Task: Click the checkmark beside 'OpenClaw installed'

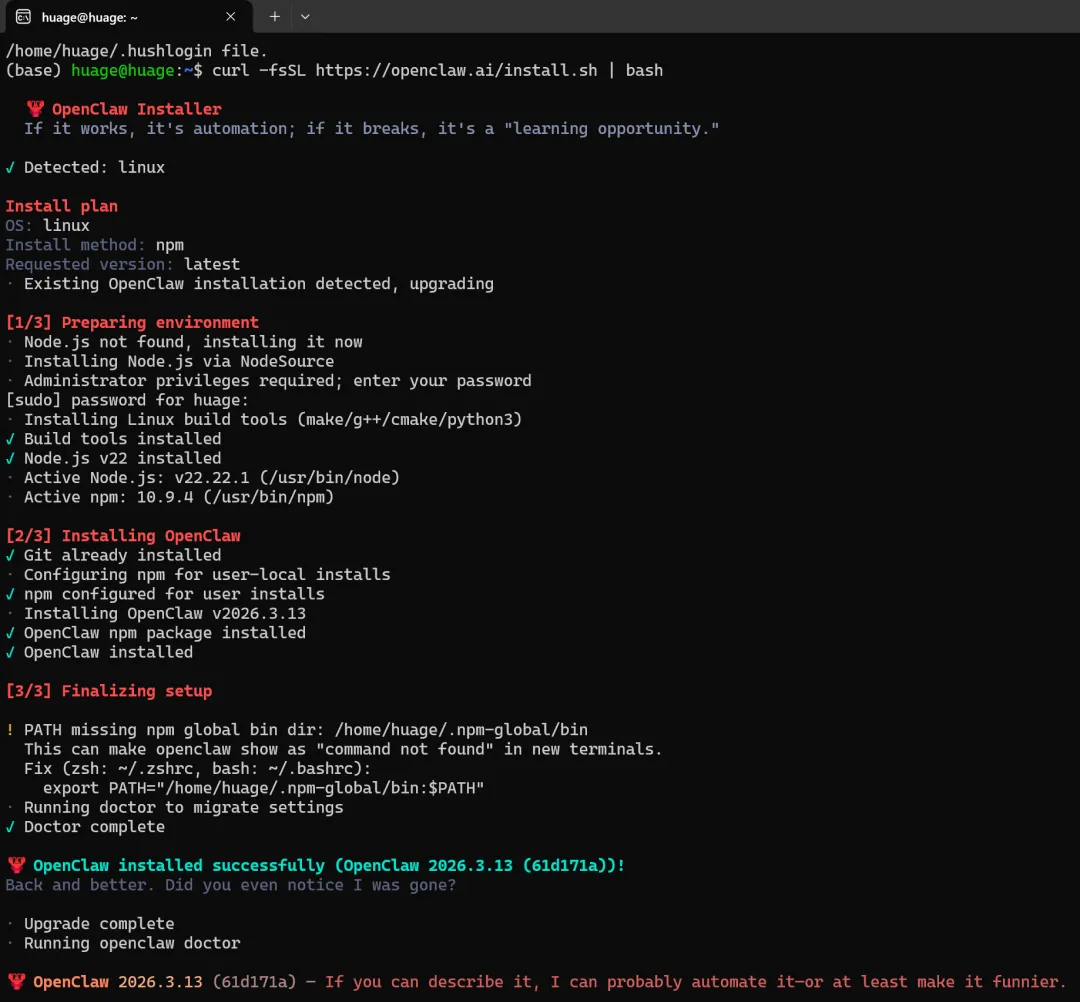Action: click(10, 652)
